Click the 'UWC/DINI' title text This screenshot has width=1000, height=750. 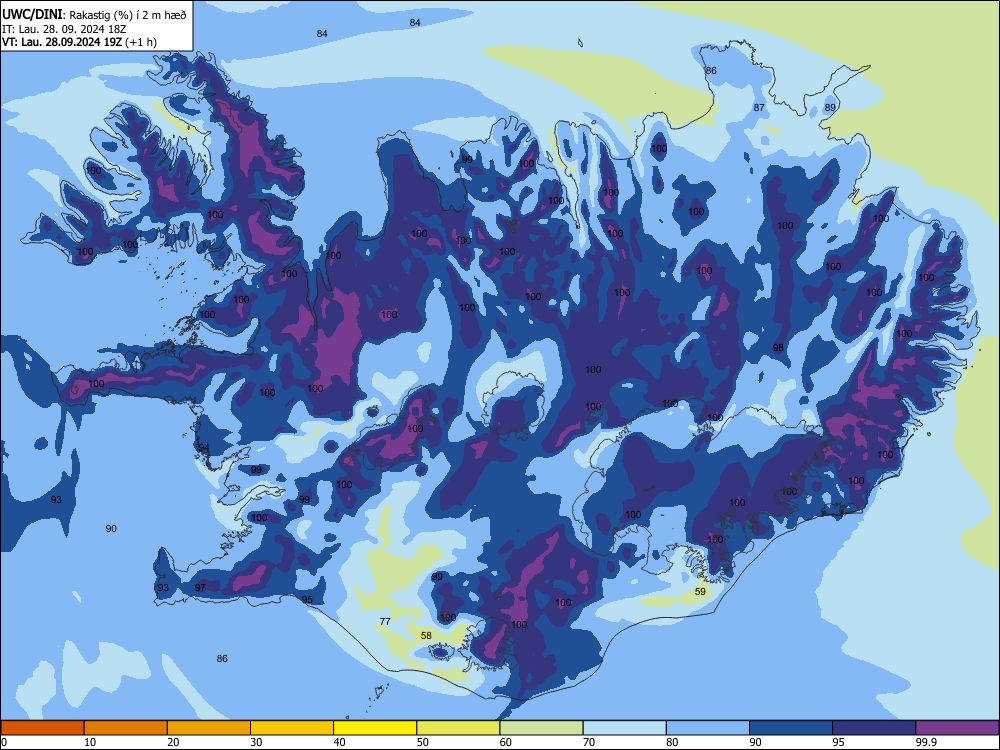tap(32, 15)
